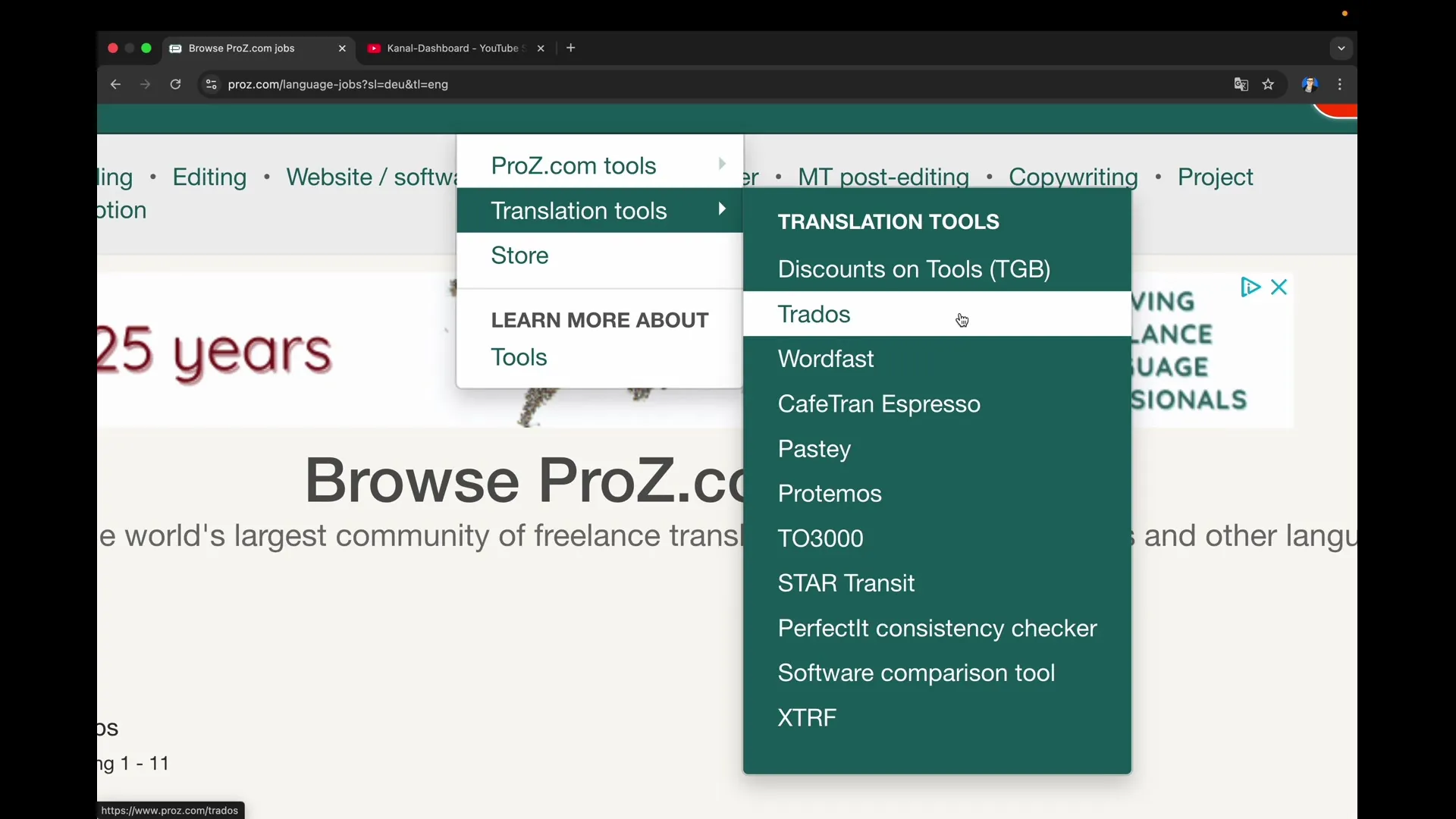Reload the page with refresh icon
This screenshot has width=1456, height=819.
point(175,85)
